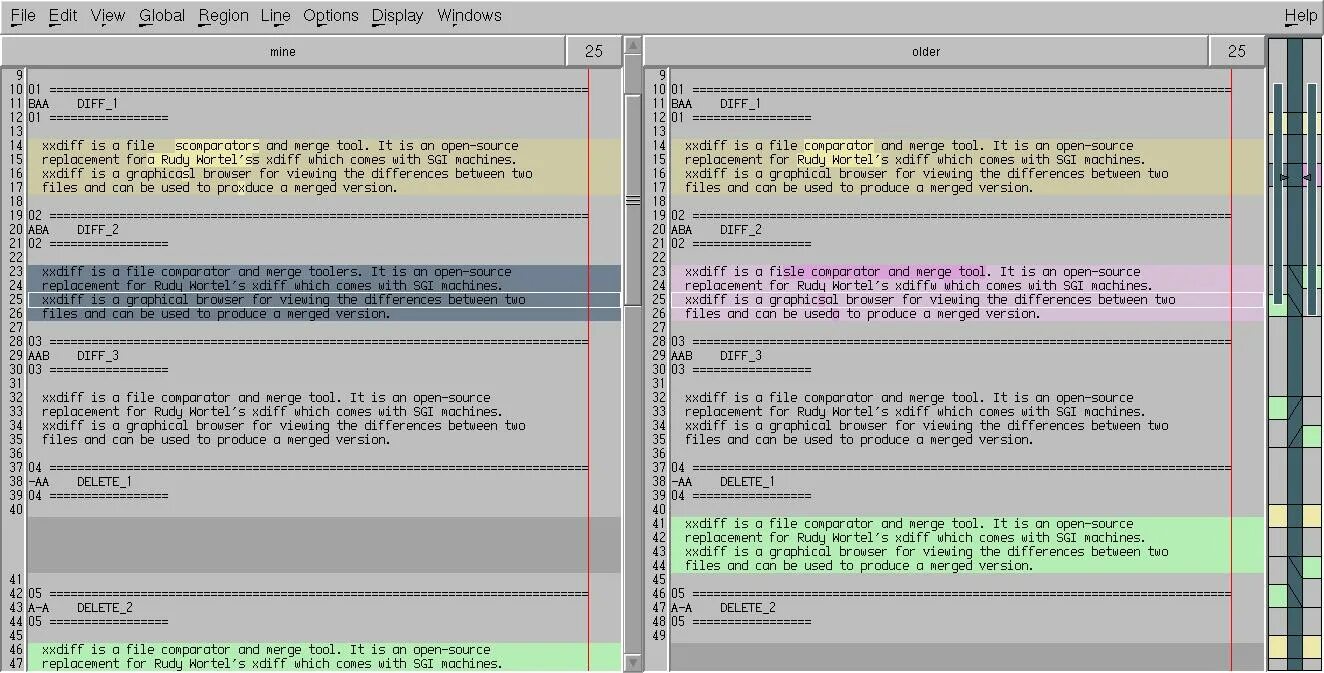Select line 24 in blue mine hunk

coord(324,286)
